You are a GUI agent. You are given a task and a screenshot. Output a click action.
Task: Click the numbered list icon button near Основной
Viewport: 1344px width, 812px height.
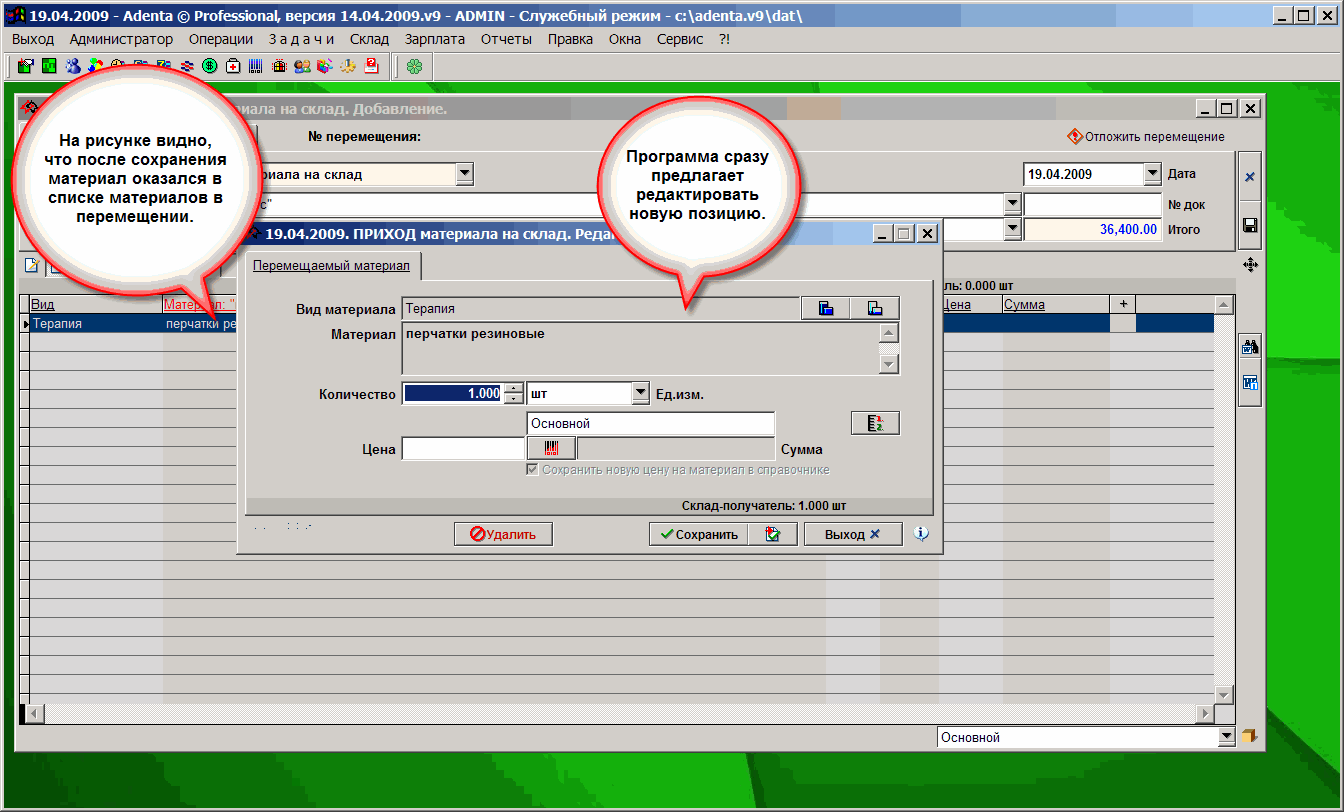[x=875, y=423]
